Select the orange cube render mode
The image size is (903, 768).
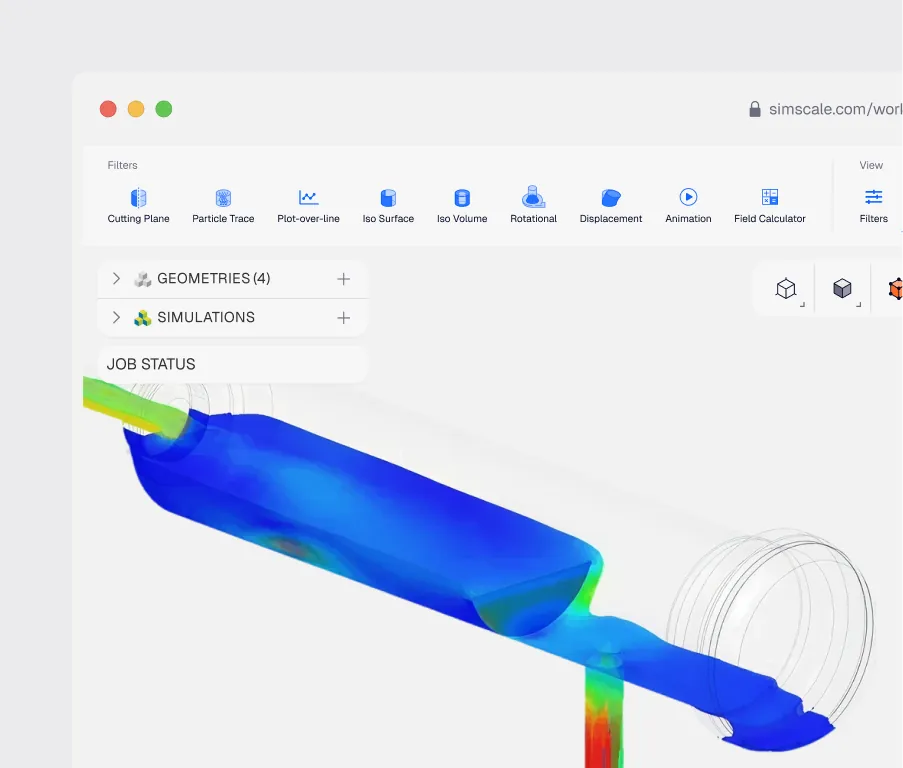(x=896, y=288)
